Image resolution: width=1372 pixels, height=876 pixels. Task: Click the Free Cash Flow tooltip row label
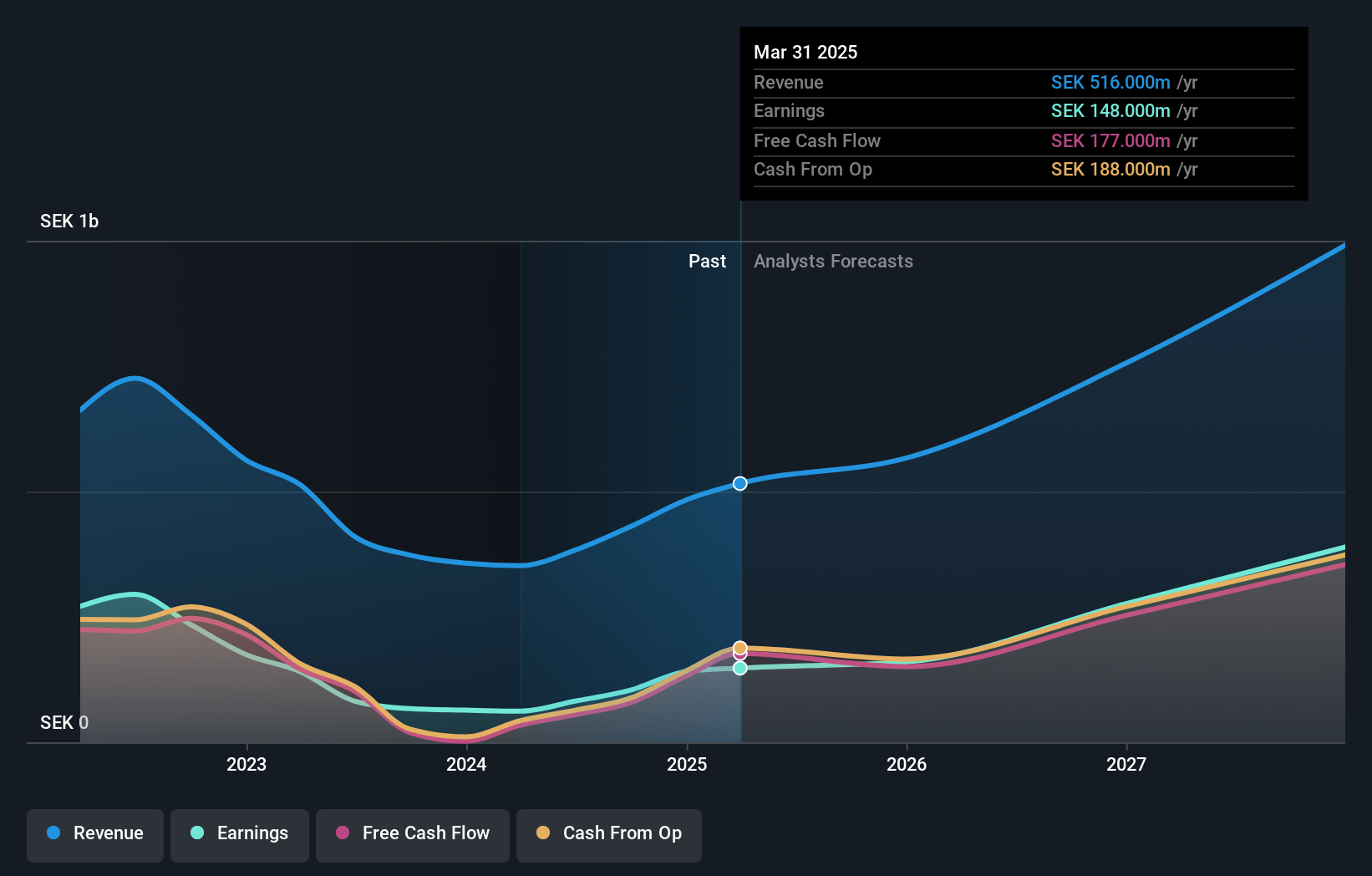(817, 140)
